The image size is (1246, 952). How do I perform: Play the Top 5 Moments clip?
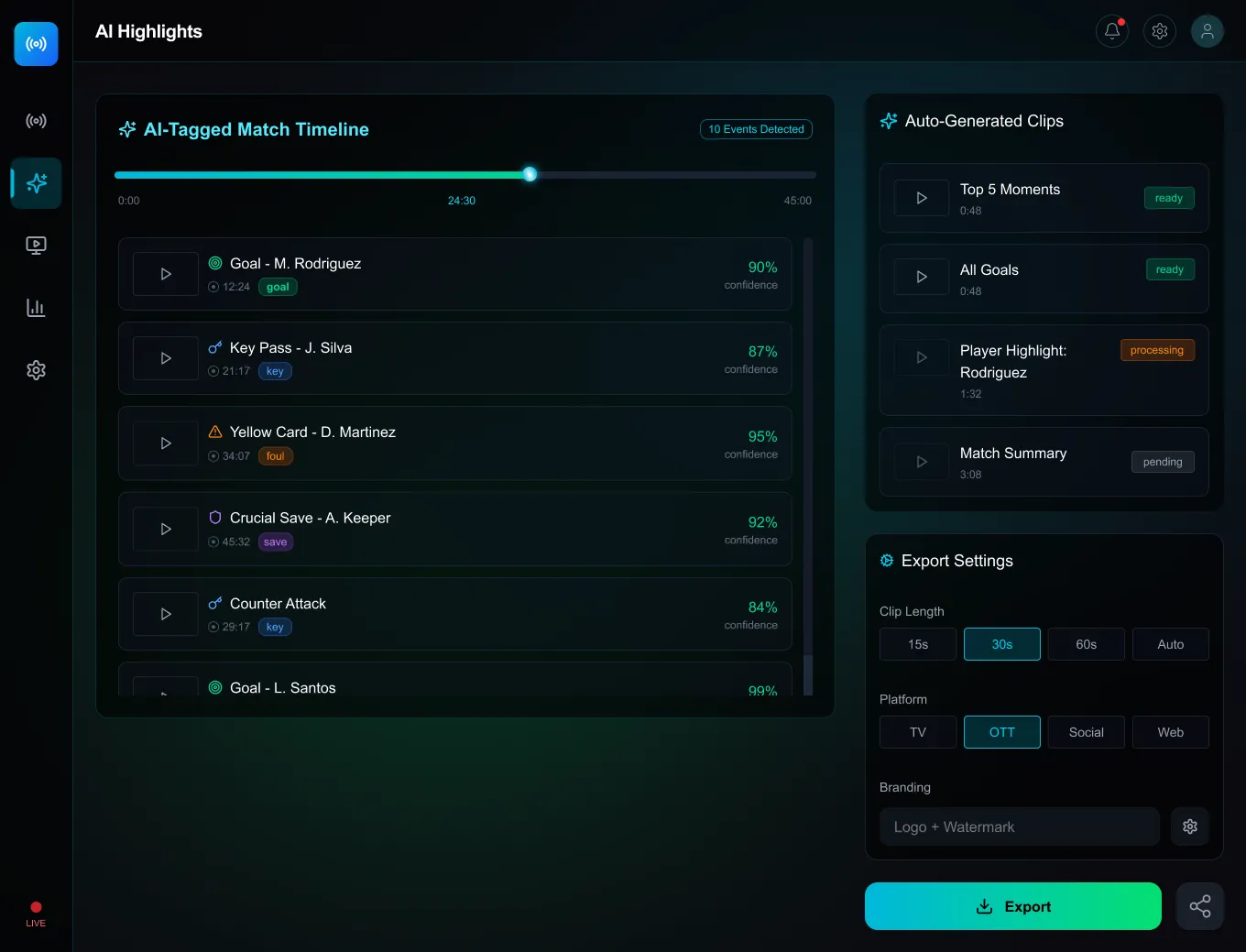(x=921, y=198)
